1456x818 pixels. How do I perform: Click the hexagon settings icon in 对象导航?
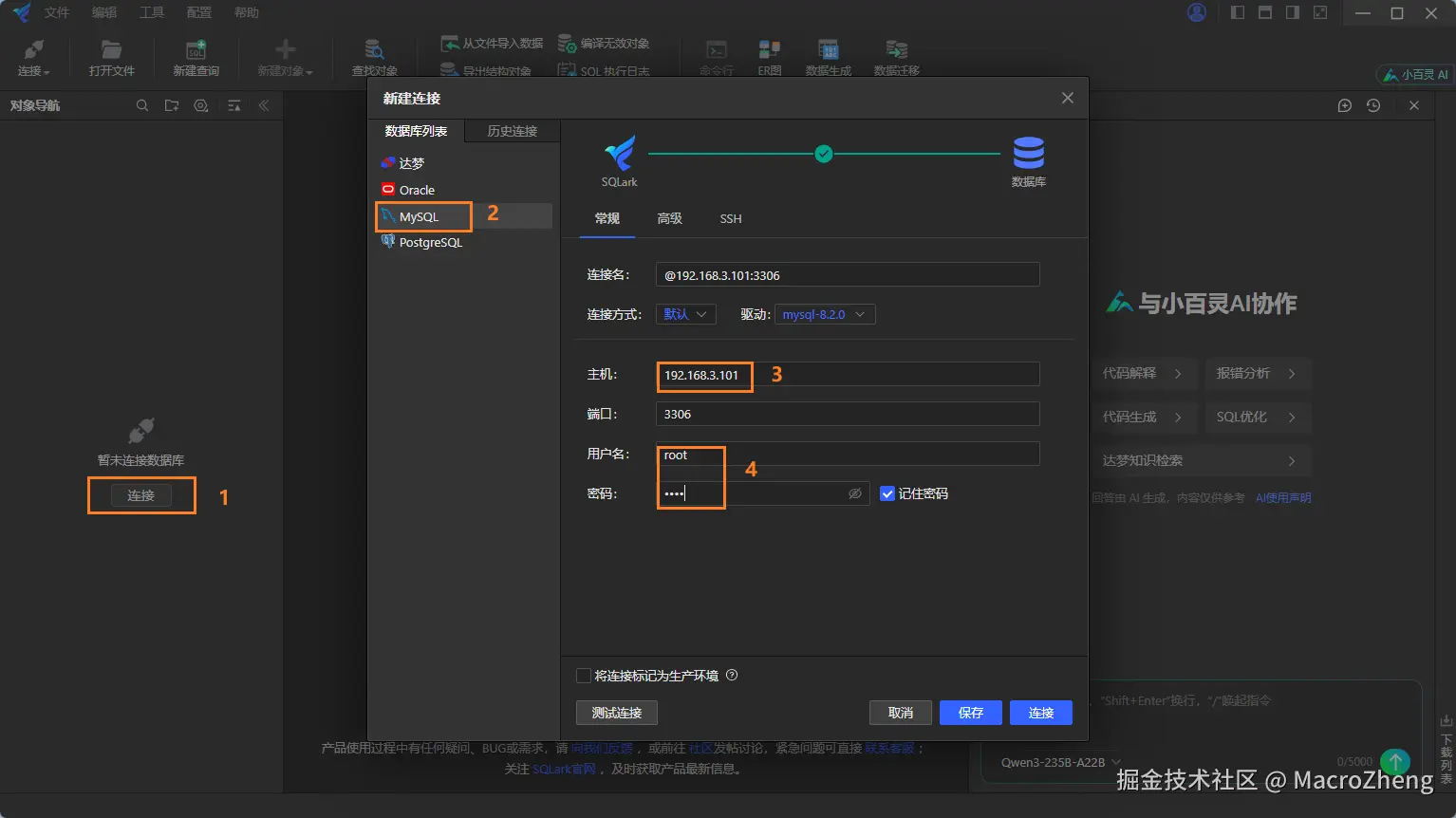(201, 105)
